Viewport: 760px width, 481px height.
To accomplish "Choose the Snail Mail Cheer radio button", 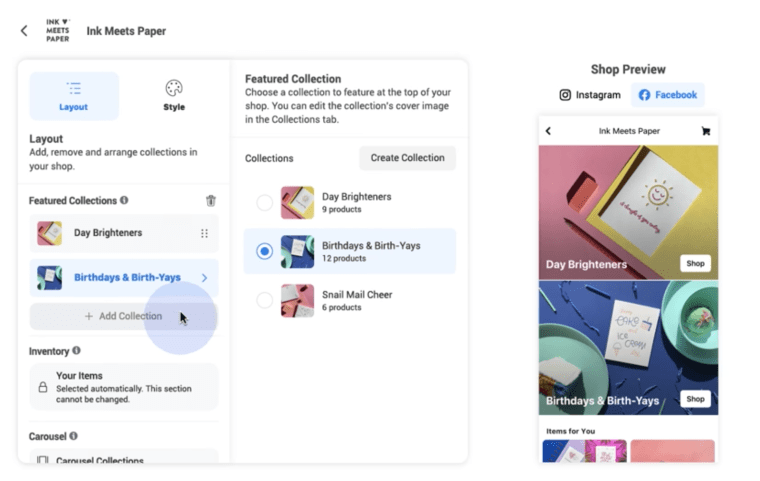I will (x=264, y=300).
